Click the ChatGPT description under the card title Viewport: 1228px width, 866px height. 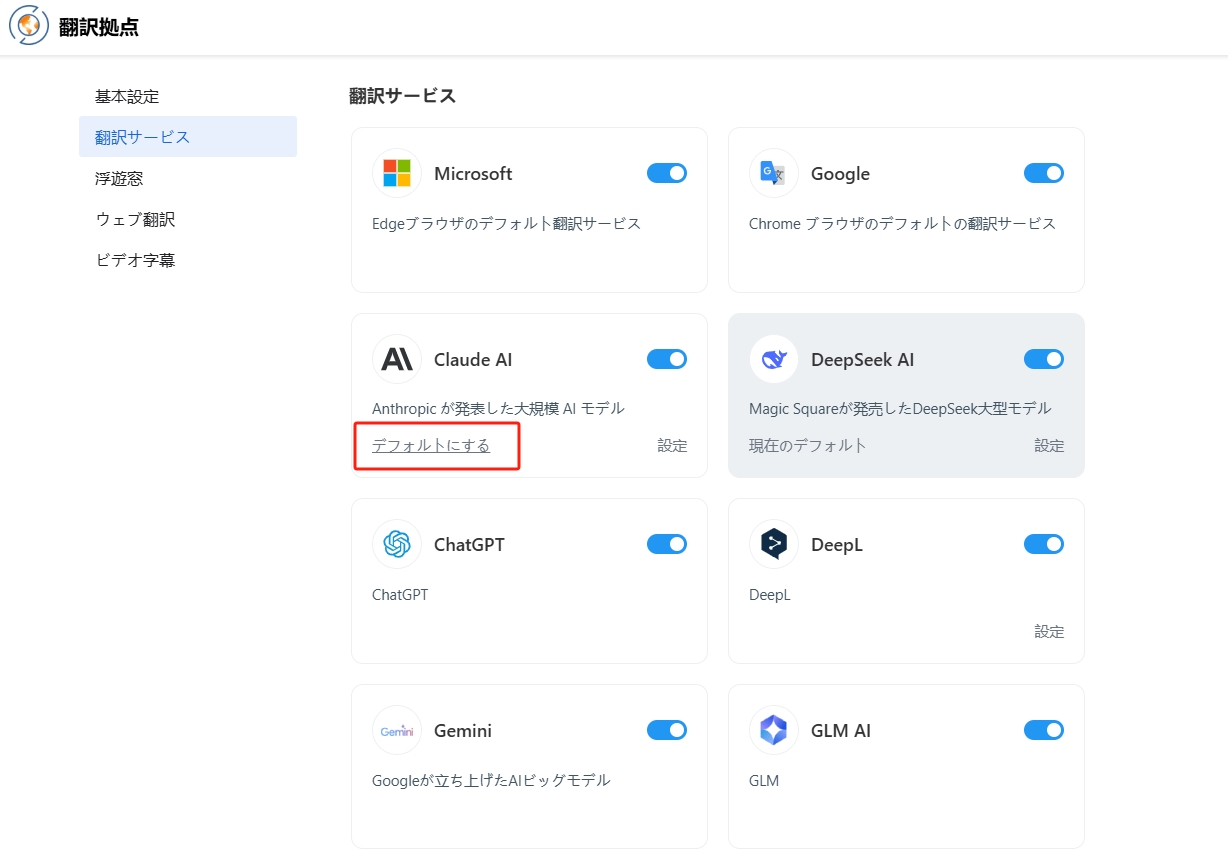[400, 594]
